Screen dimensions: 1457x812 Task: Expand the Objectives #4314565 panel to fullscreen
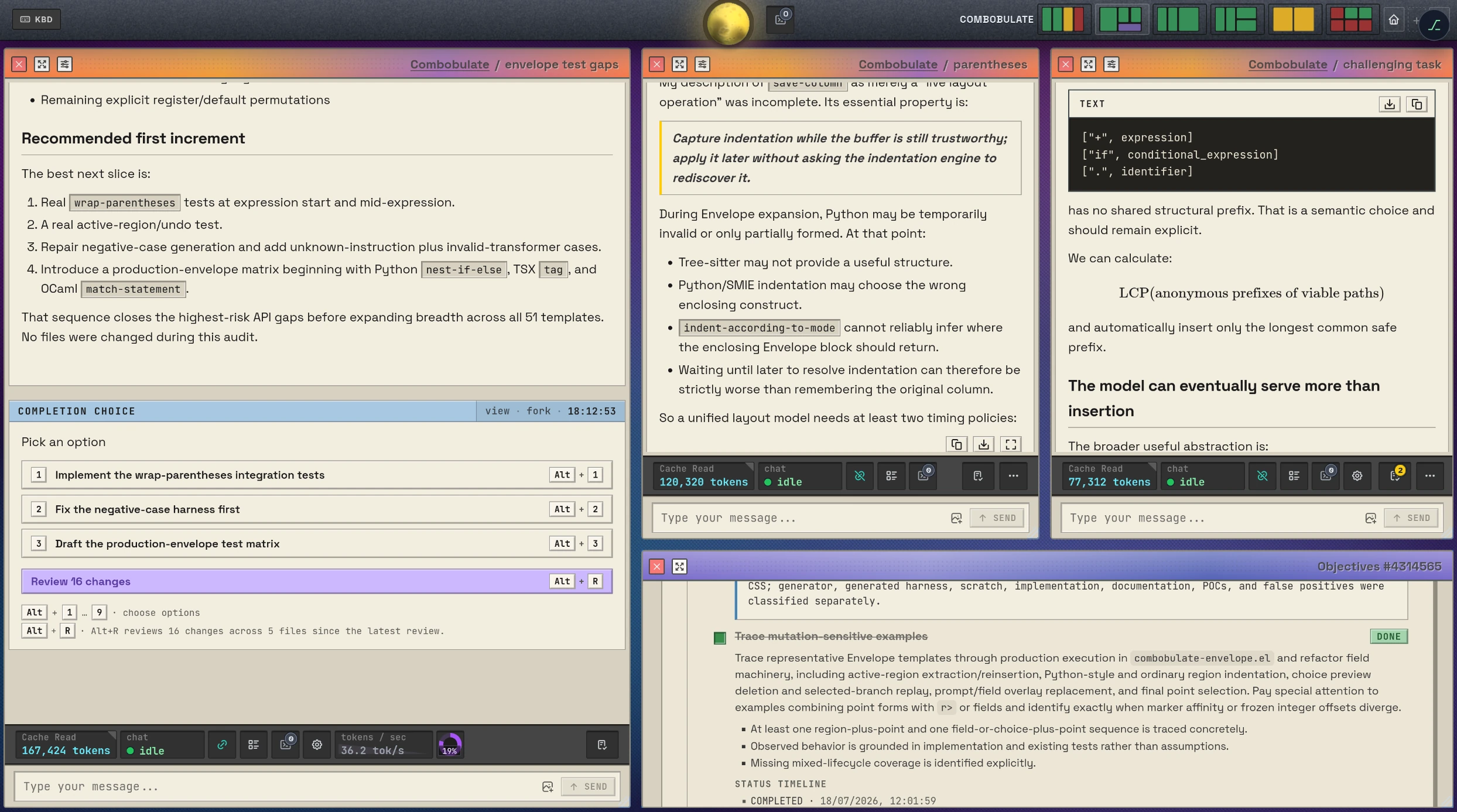point(679,567)
